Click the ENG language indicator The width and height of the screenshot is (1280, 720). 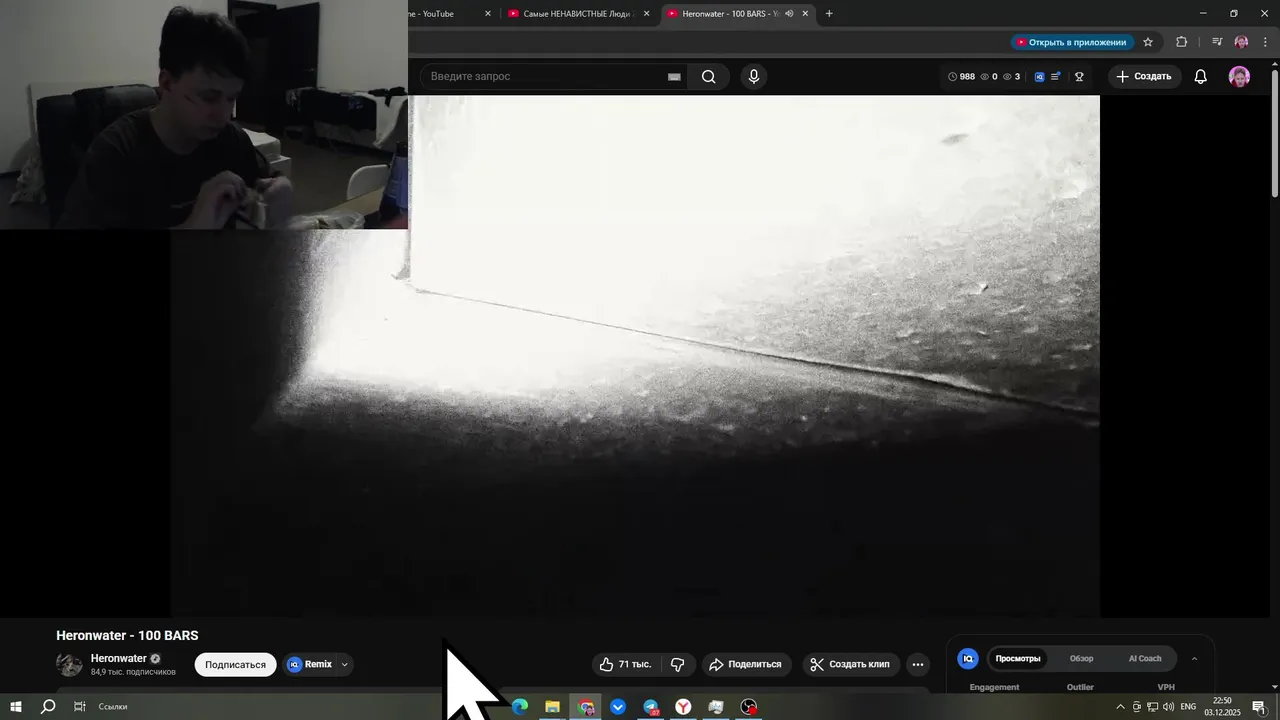point(1188,707)
